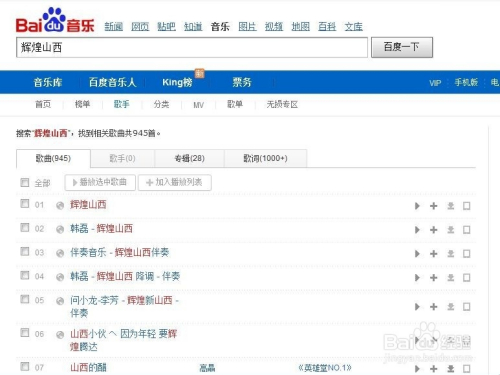
Task: Open the square icon for song 05 row
Action: tap(467, 307)
